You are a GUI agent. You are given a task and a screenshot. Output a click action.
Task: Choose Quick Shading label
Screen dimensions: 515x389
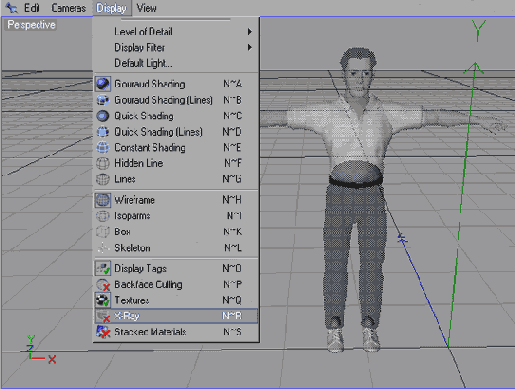click(x=144, y=116)
